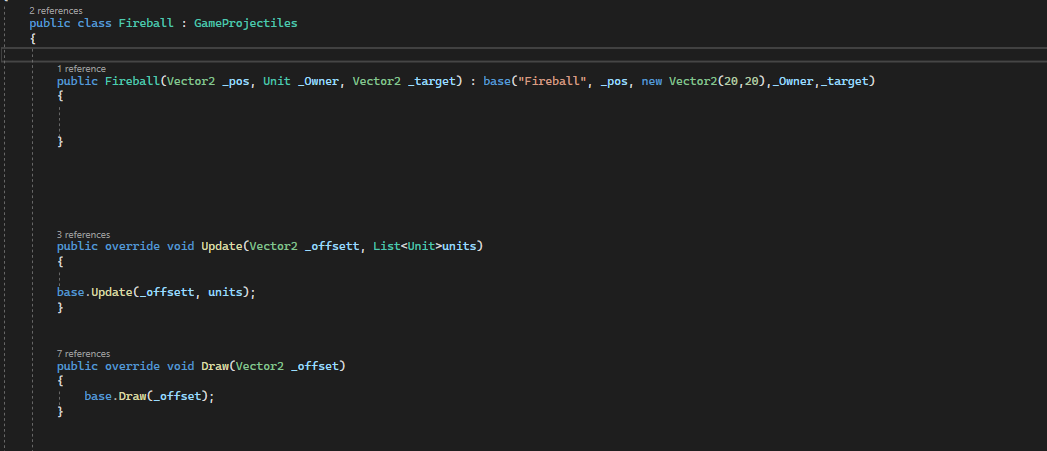
Task: Open the '7 references' CodeLens above Draw
Action: 83,354
